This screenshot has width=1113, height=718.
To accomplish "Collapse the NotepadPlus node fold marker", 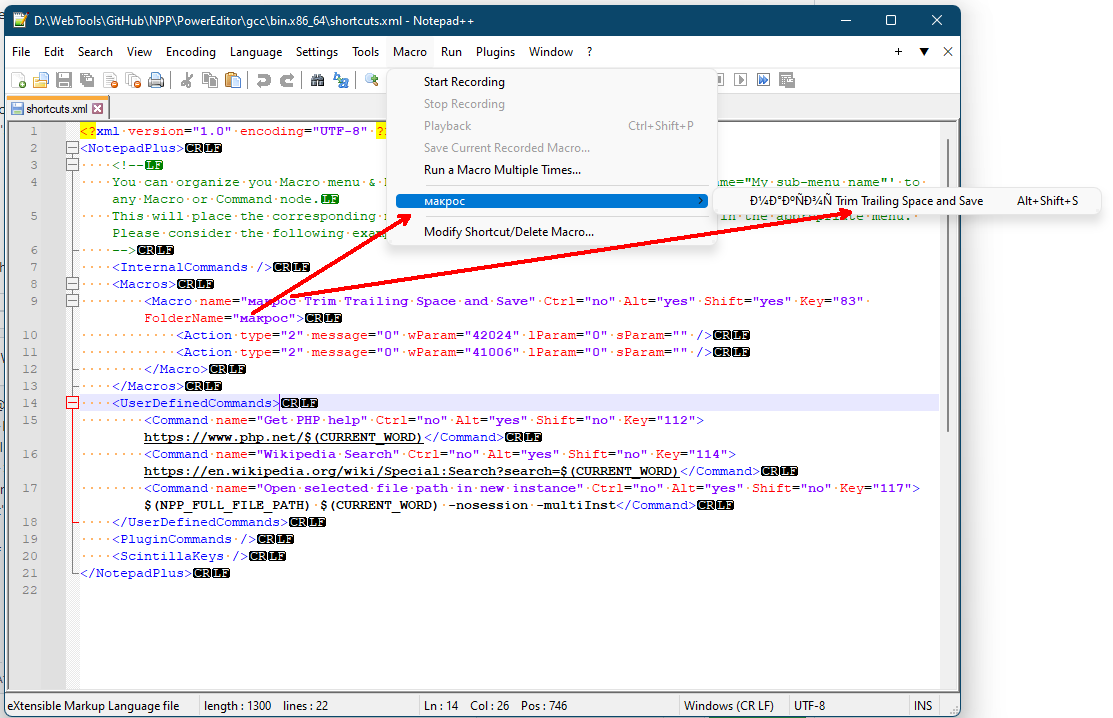I will [71, 147].
